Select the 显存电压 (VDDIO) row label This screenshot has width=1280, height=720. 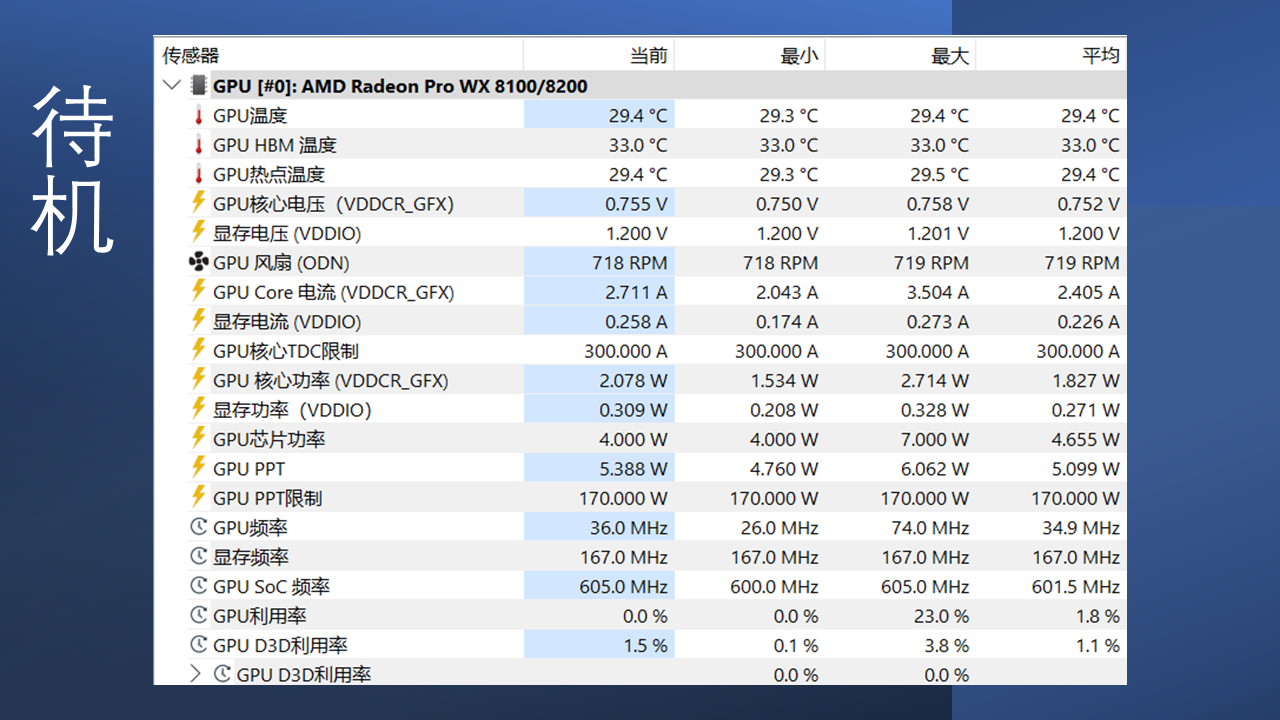click(287, 233)
